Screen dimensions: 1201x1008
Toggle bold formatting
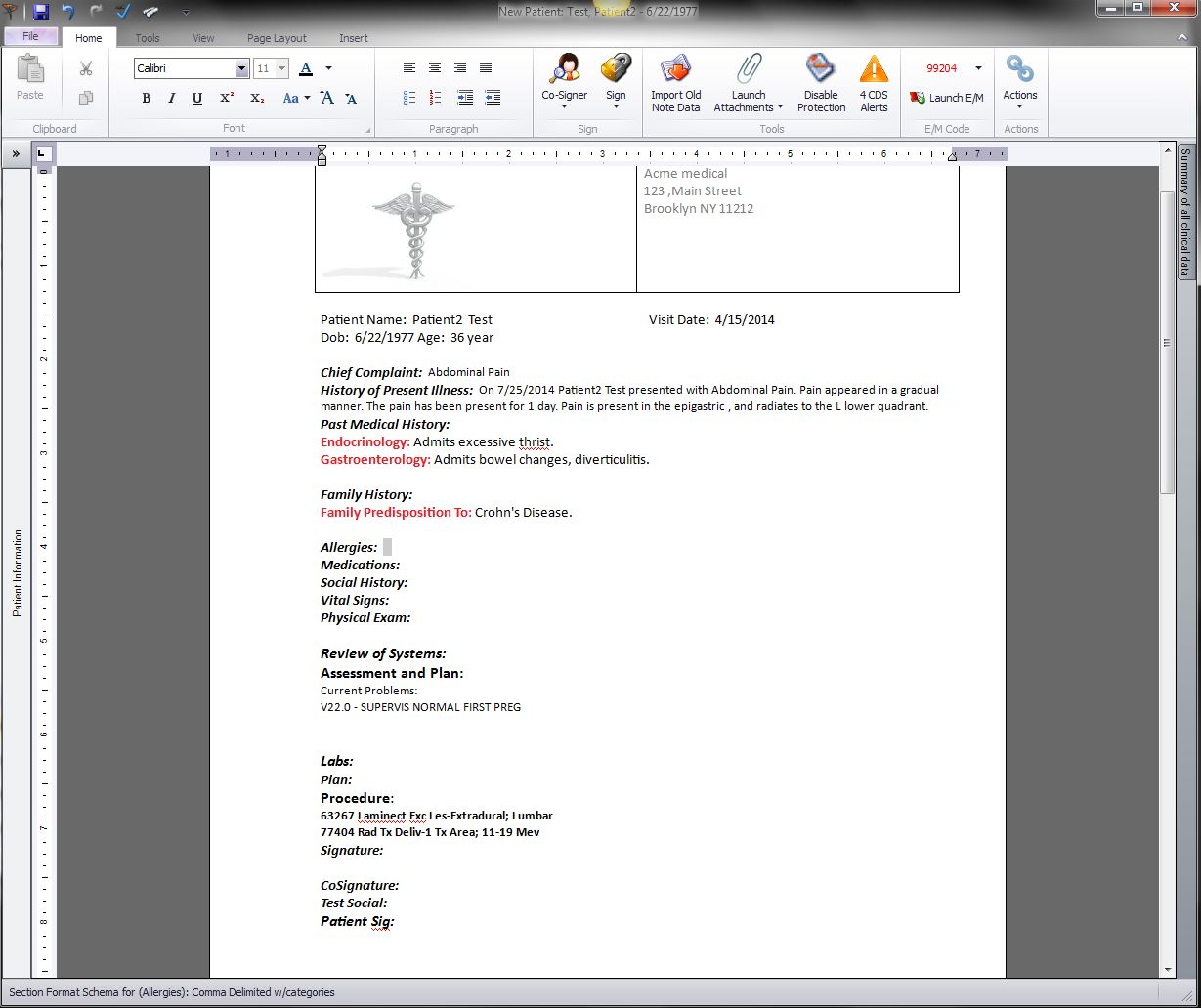[147, 98]
